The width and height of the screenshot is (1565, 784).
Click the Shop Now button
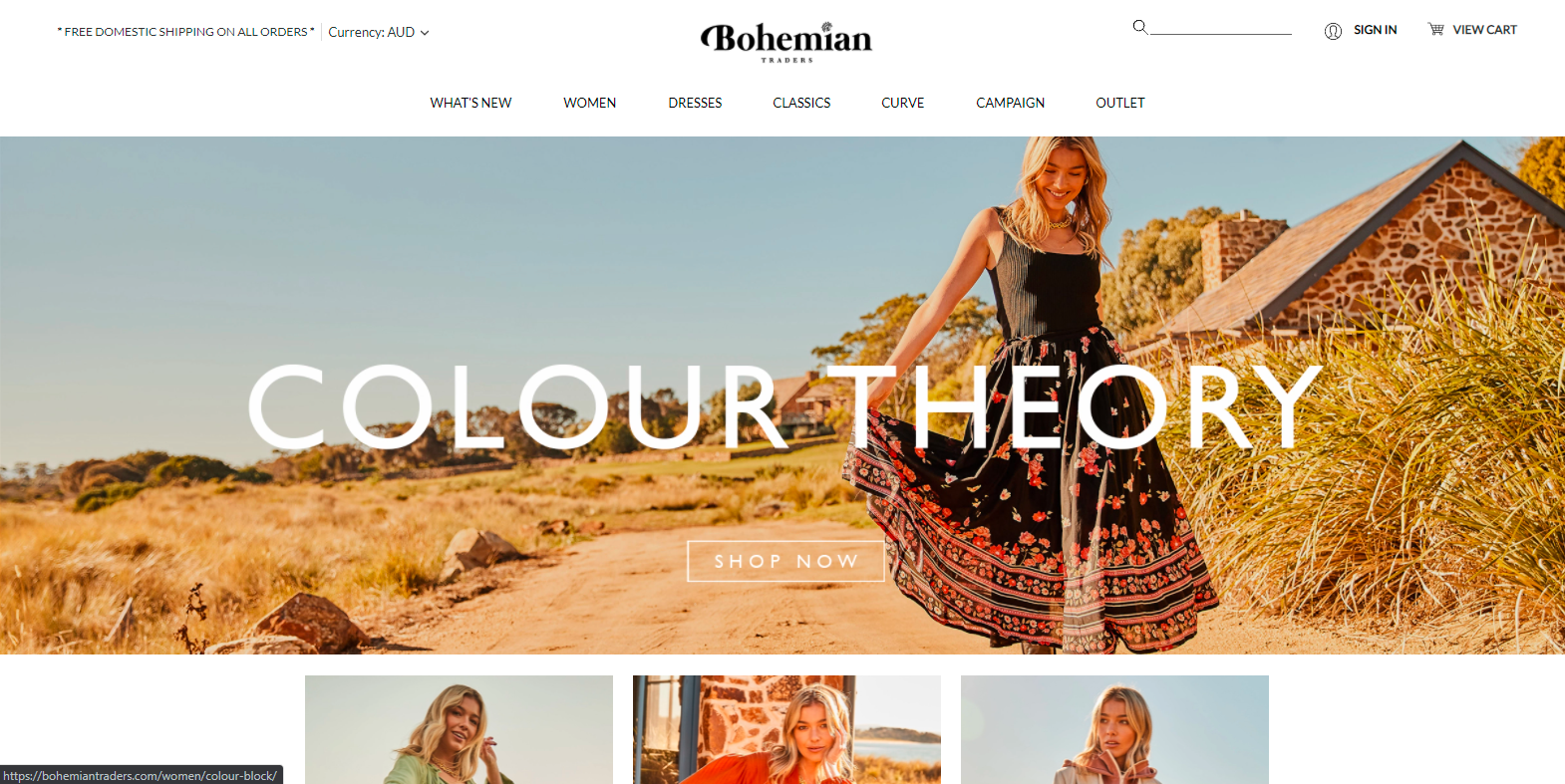785,561
